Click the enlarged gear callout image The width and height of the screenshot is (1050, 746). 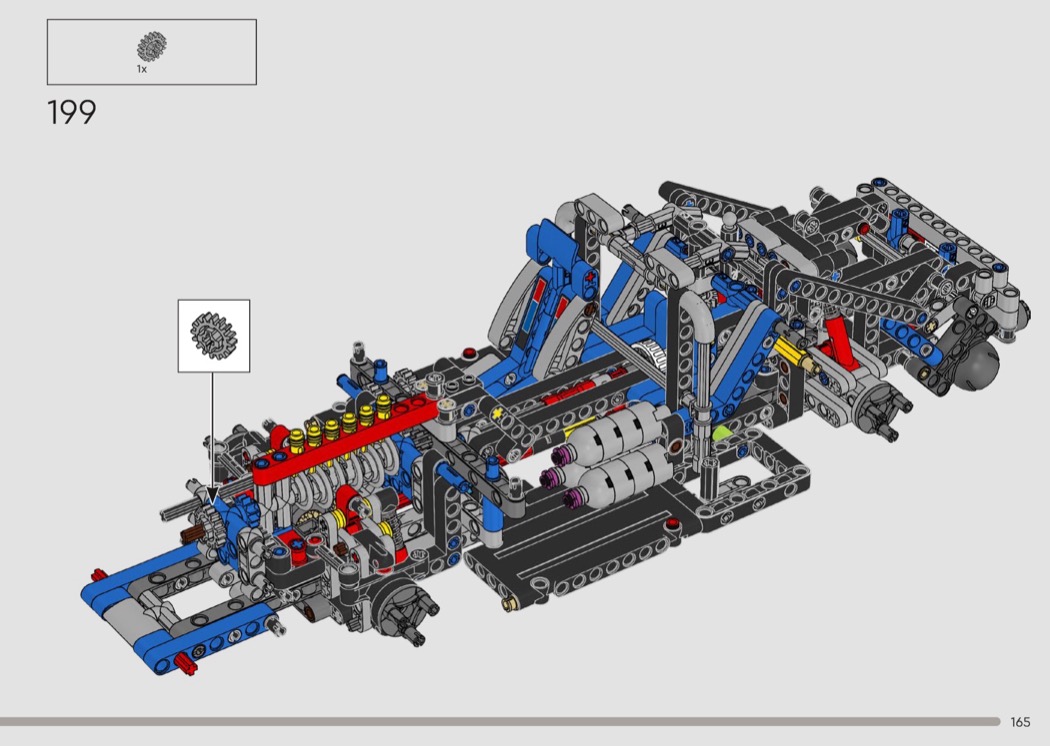213,335
